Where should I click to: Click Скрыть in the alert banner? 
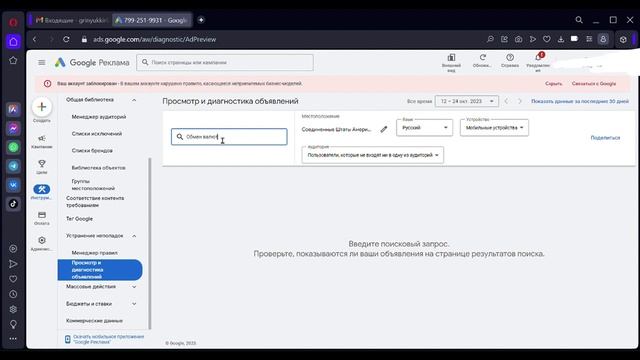[553, 84]
